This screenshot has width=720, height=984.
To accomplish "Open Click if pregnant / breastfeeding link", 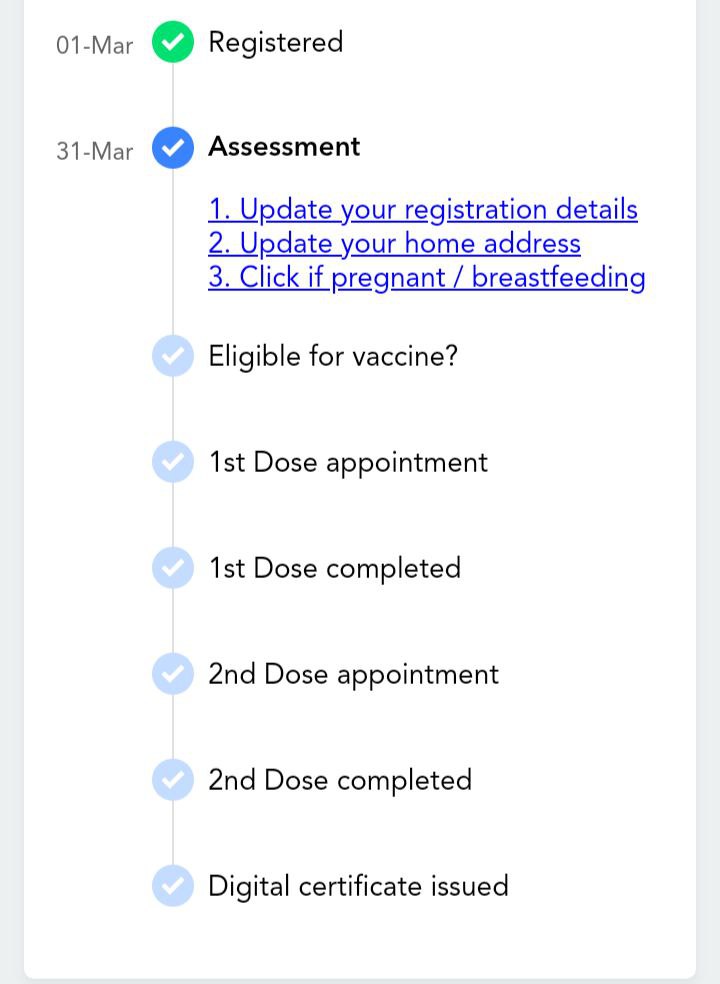I will [x=427, y=277].
